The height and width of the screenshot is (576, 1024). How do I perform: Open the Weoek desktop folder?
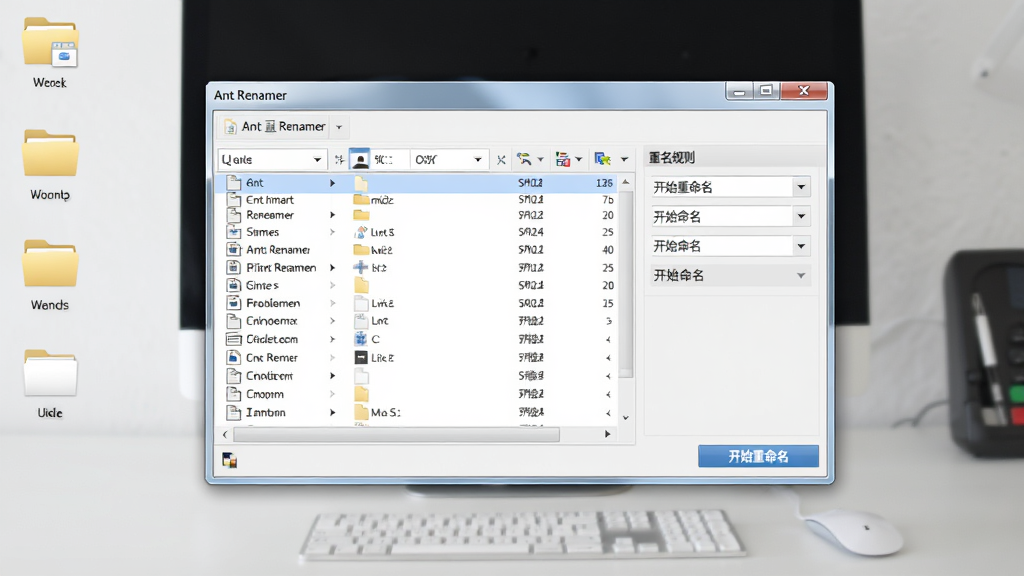50,52
